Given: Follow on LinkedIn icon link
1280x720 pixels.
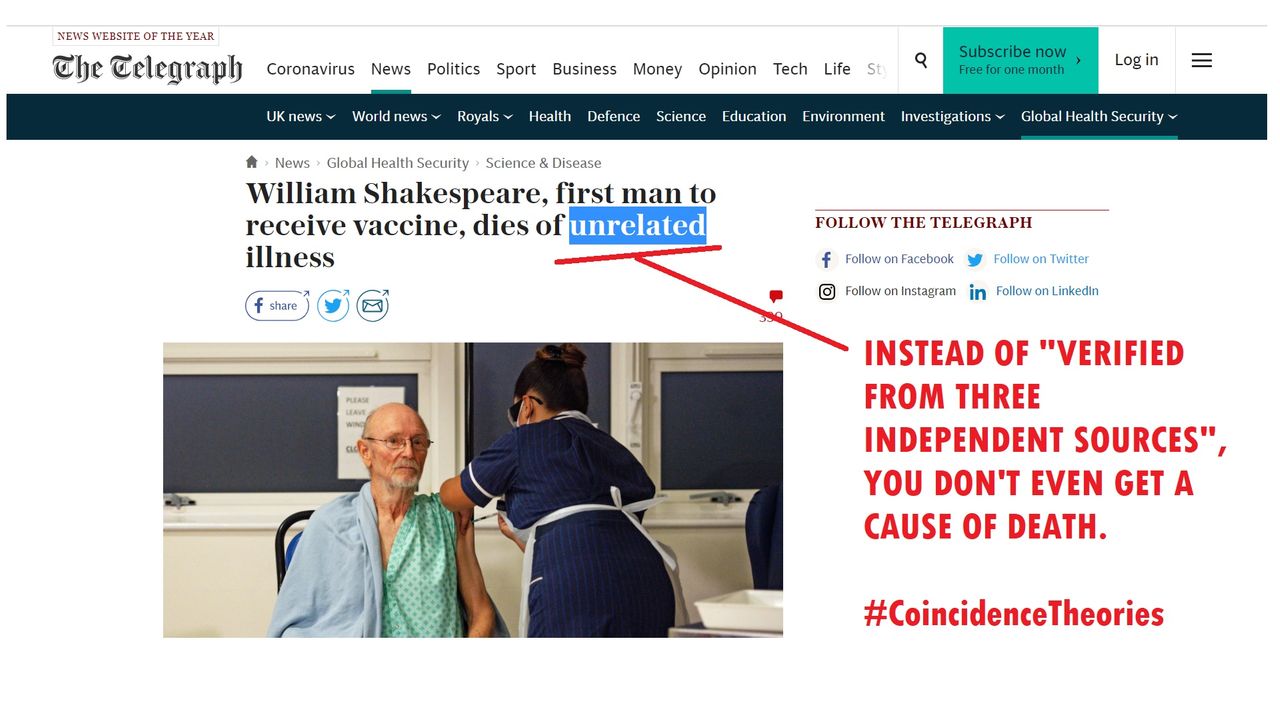Looking at the screenshot, I should (978, 291).
